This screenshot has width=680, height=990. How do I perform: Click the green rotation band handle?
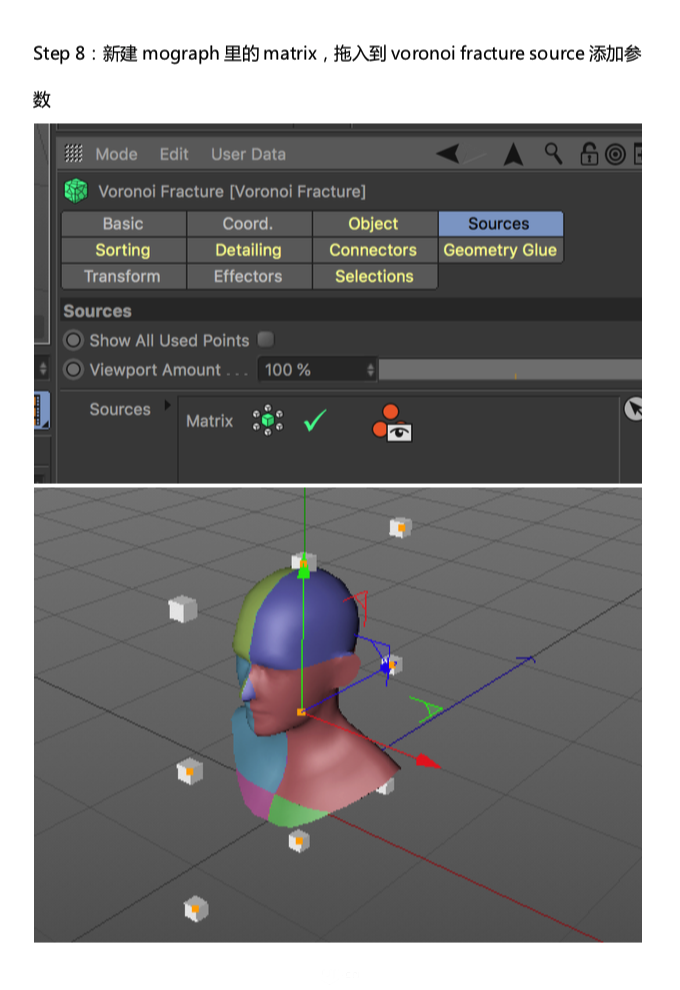(x=427, y=709)
